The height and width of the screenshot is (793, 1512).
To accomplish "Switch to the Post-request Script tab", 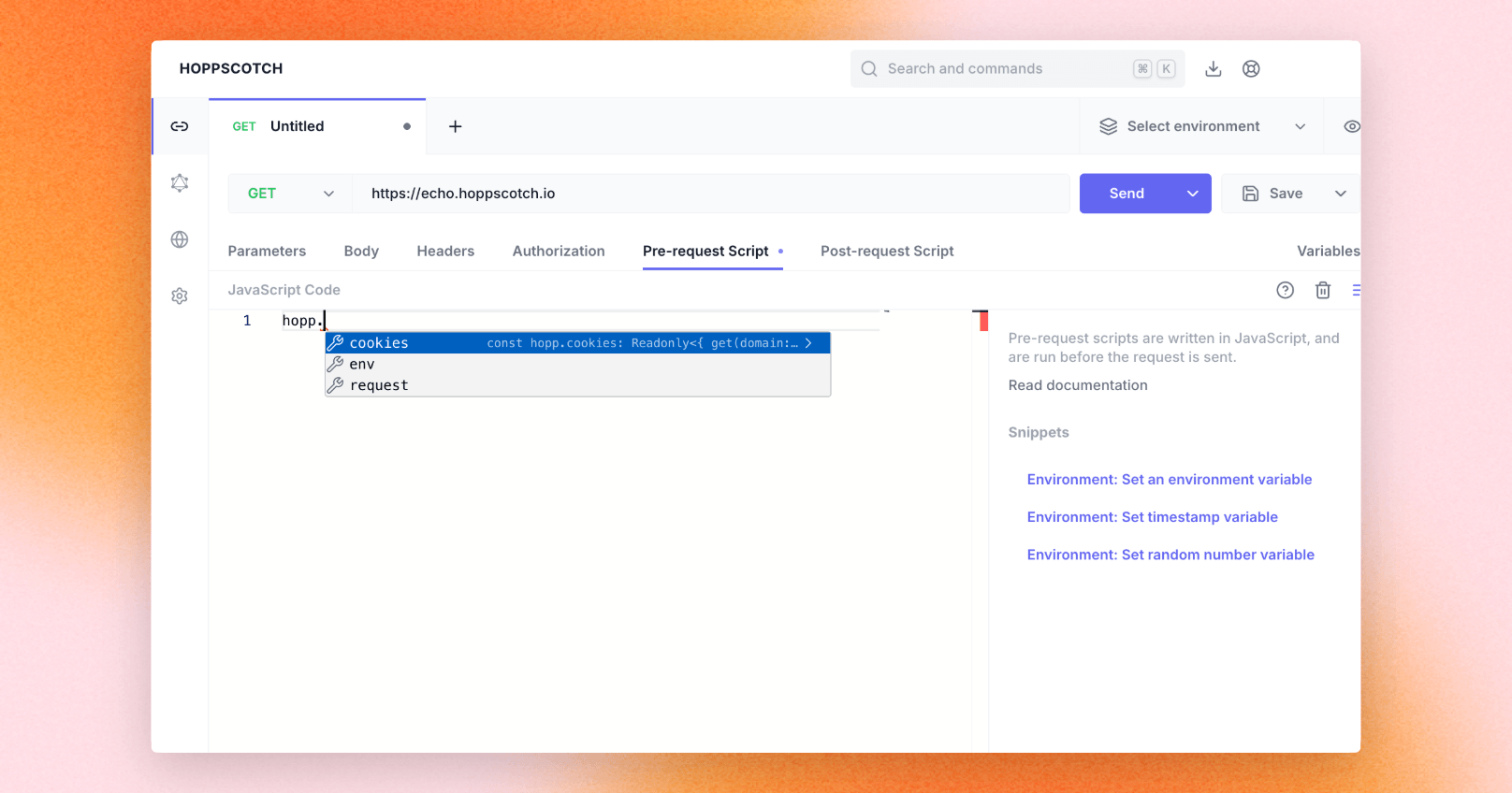I will 886,251.
